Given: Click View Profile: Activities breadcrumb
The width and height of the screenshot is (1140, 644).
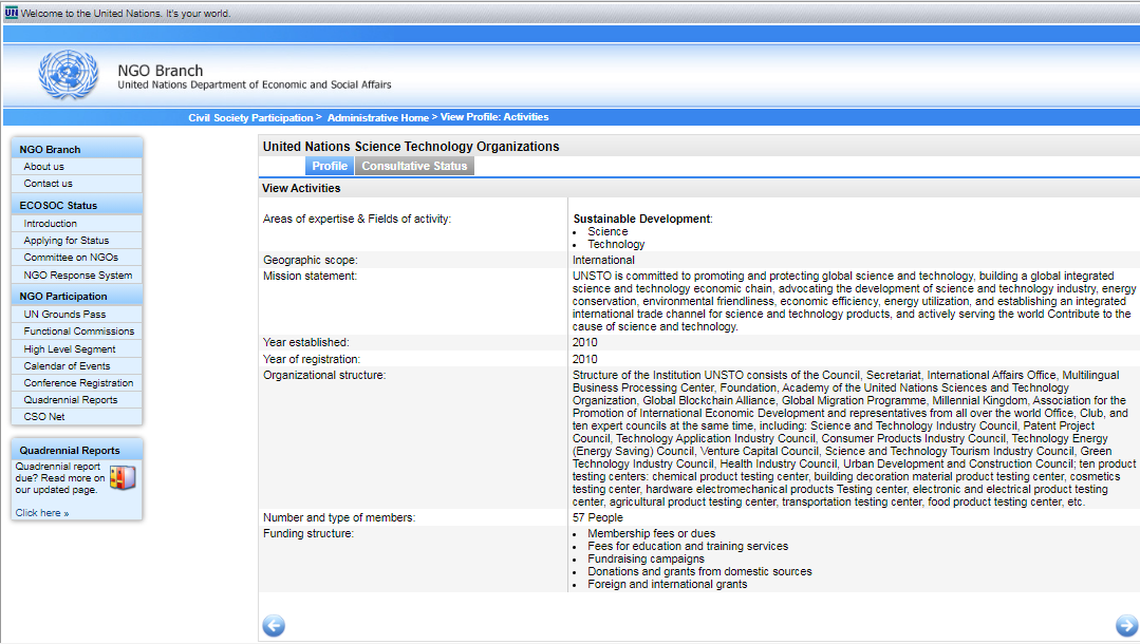Looking at the screenshot, I should pyautogui.click(x=494, y=117).
